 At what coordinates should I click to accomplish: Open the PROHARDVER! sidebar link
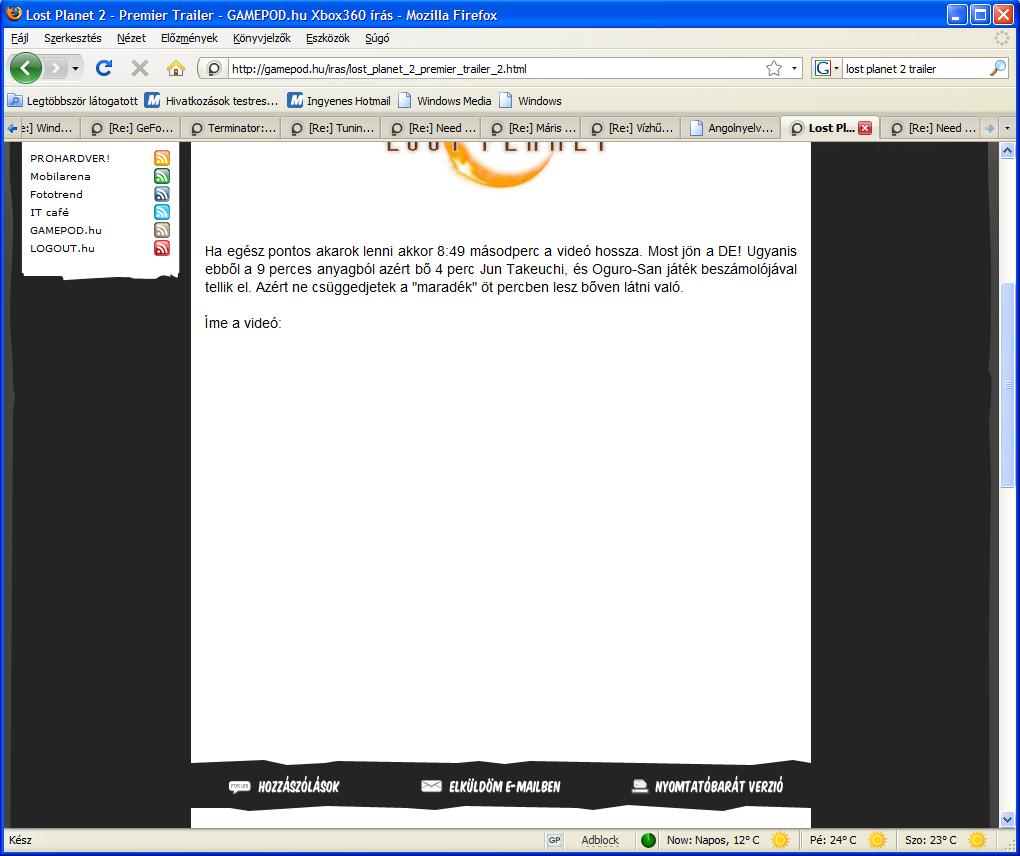pyautogui.click(x=70, y=158)
